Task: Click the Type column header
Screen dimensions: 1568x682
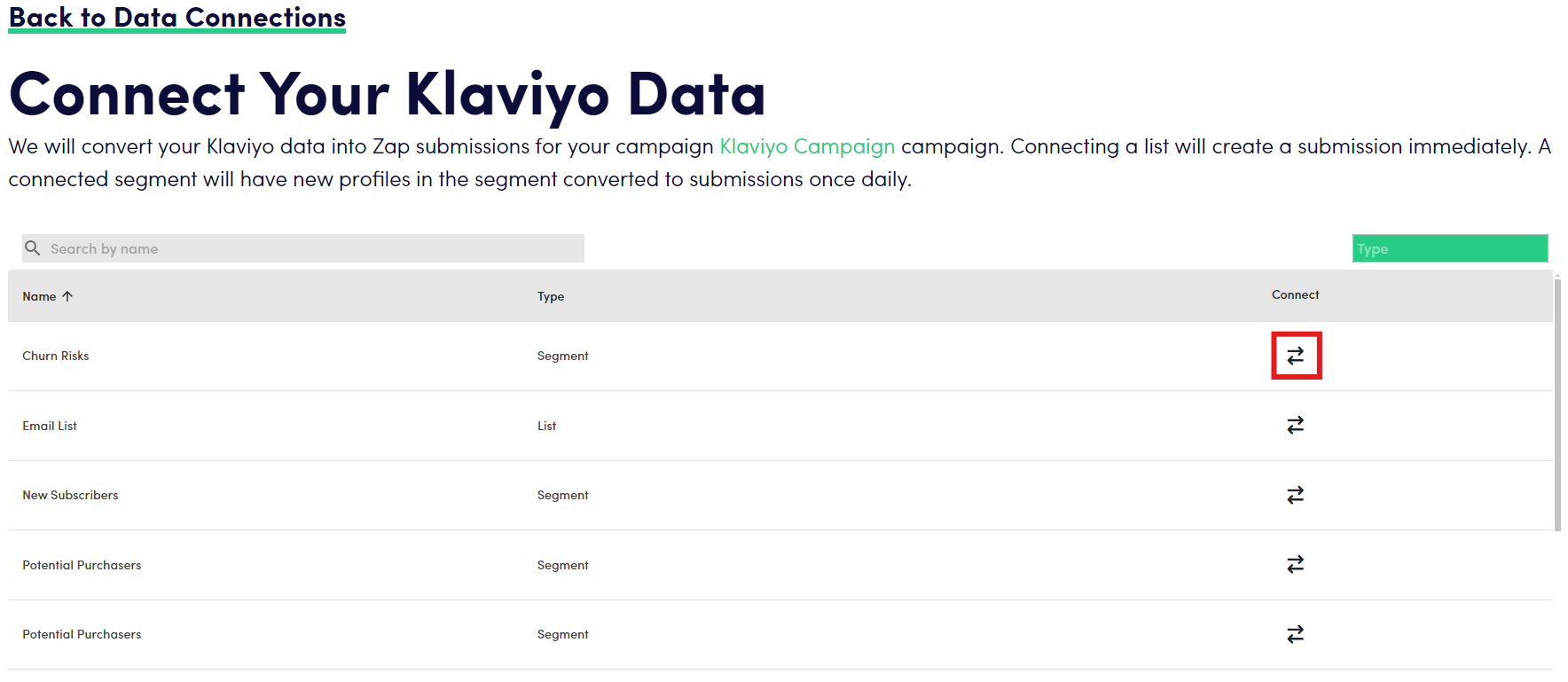Action: click(x=550, y=296)
